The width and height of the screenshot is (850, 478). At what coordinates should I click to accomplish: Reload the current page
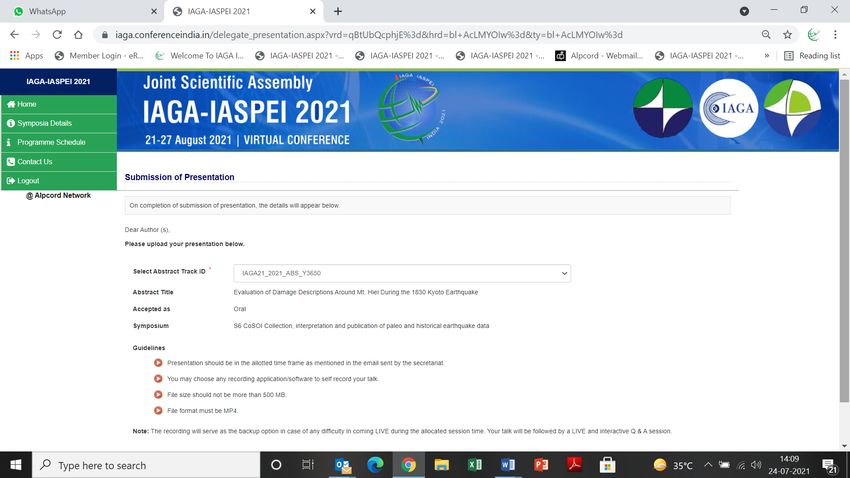click(x=57, y=35)
